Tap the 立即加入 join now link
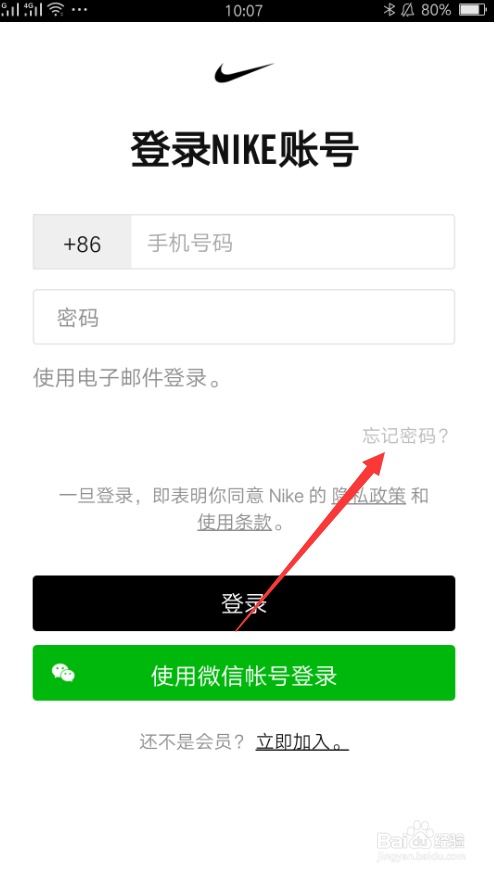Viewport: 494px width, 874px height. (x=302, y=742)
